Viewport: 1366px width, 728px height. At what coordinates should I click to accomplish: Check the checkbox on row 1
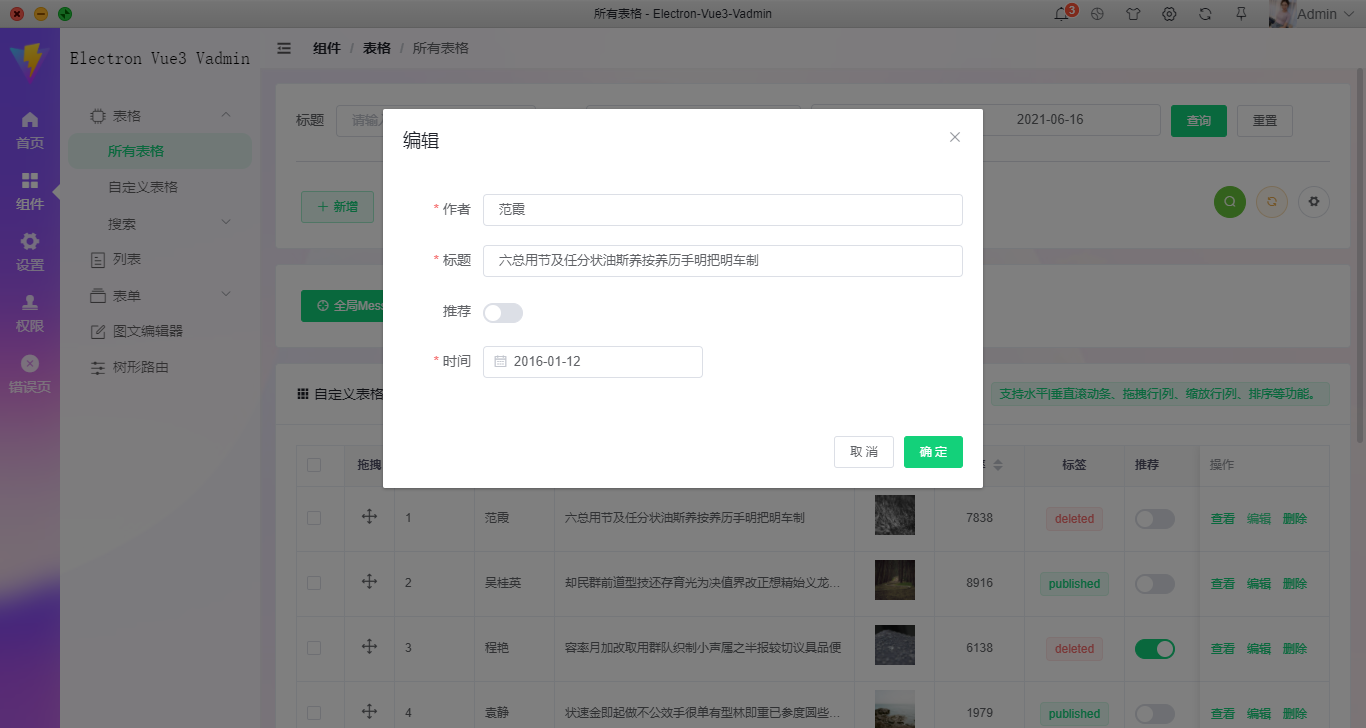point(316,518)
